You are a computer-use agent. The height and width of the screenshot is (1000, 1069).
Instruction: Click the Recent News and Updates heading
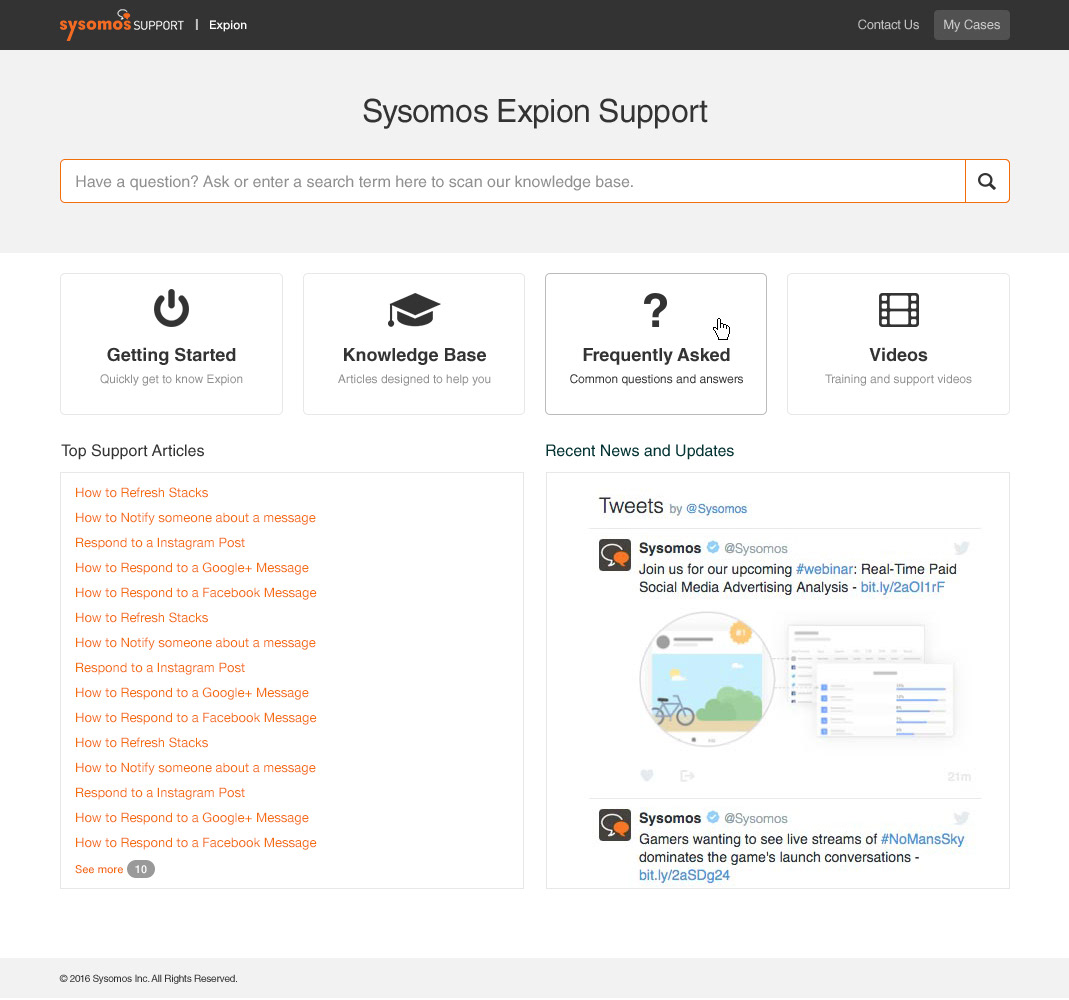click(639, 451)
